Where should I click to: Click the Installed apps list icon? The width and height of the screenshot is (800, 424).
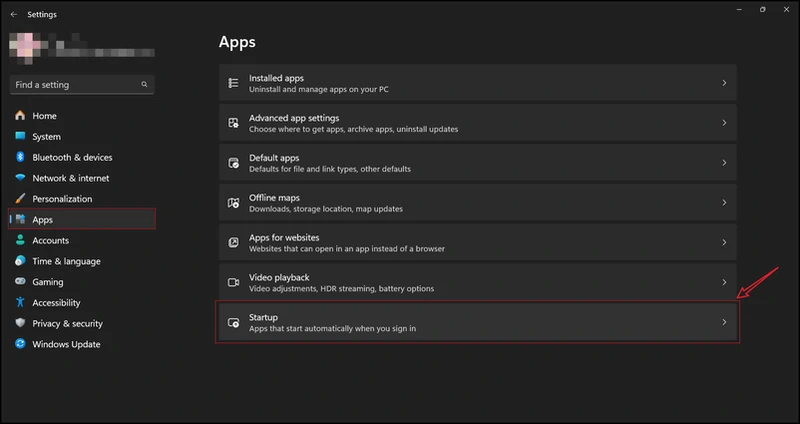point(233,83)
